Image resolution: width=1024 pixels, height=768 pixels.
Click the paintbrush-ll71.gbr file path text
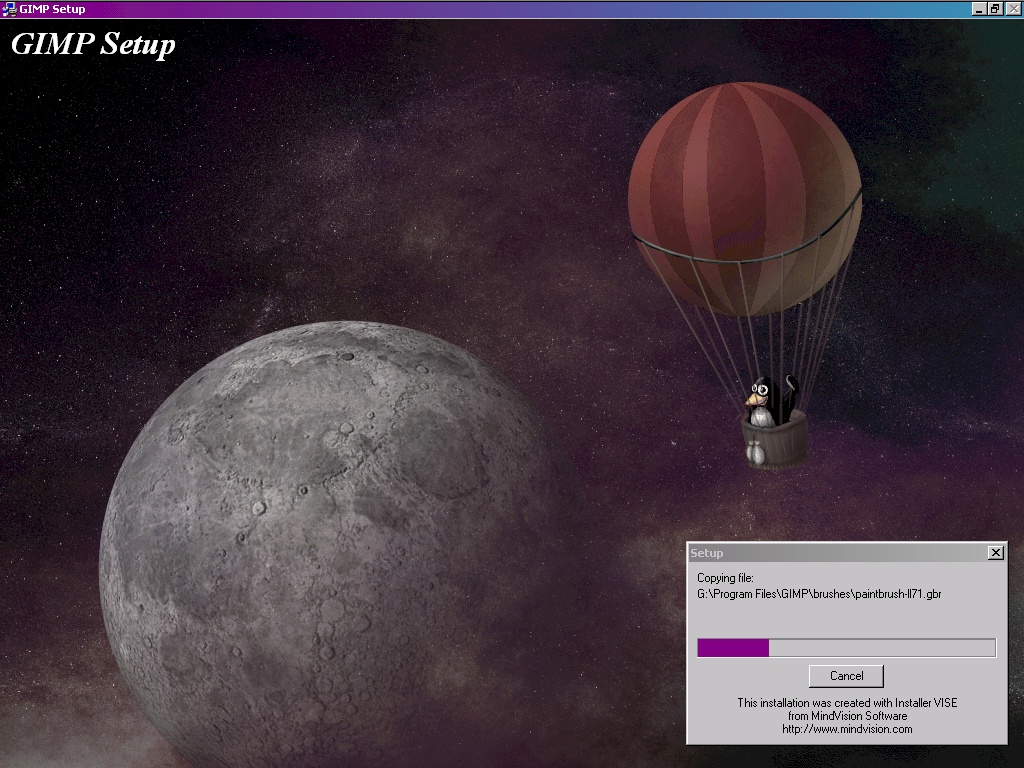click(x=819, y=594)
